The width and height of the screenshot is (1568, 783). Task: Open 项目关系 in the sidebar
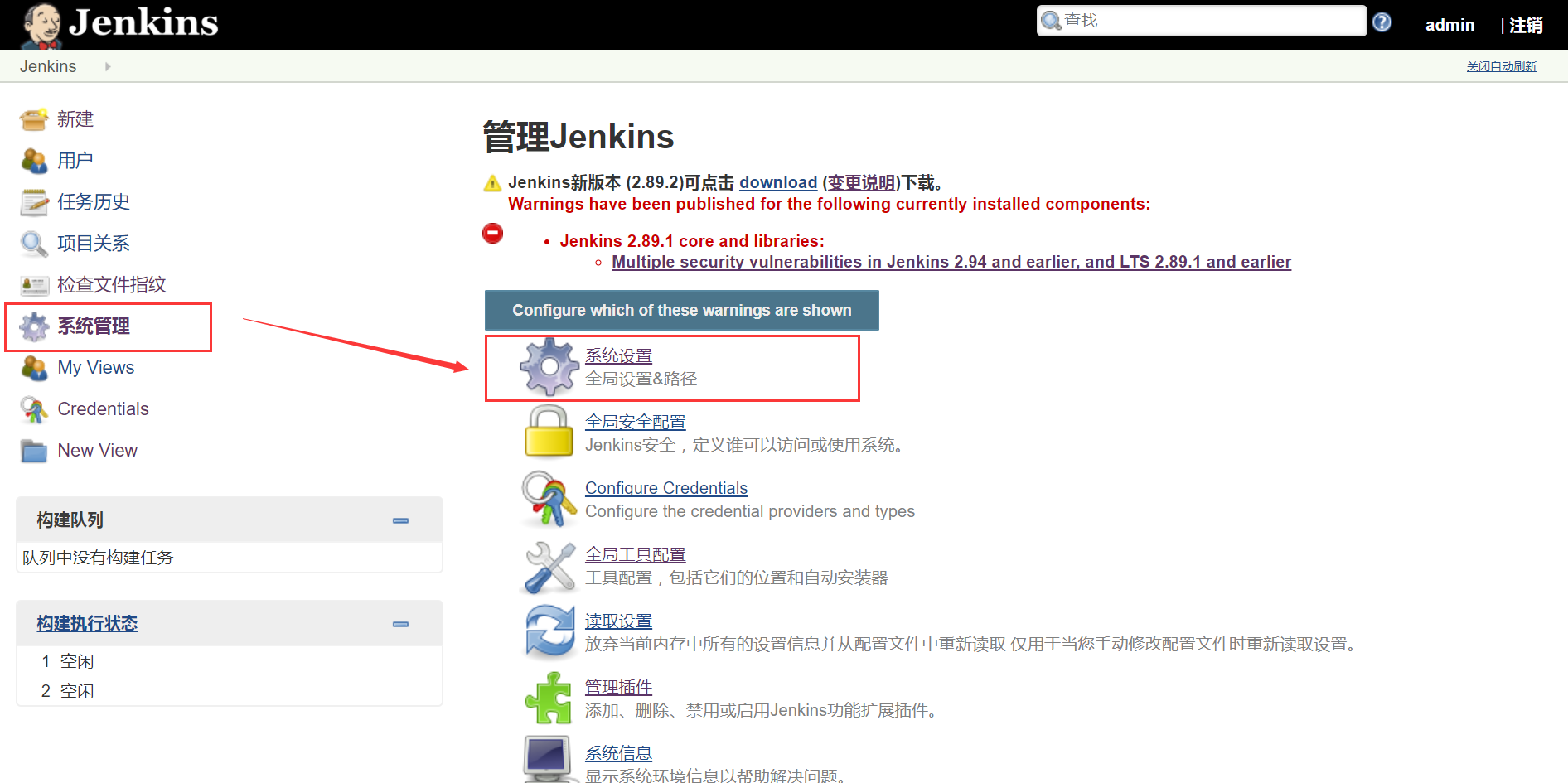point(94,244)
